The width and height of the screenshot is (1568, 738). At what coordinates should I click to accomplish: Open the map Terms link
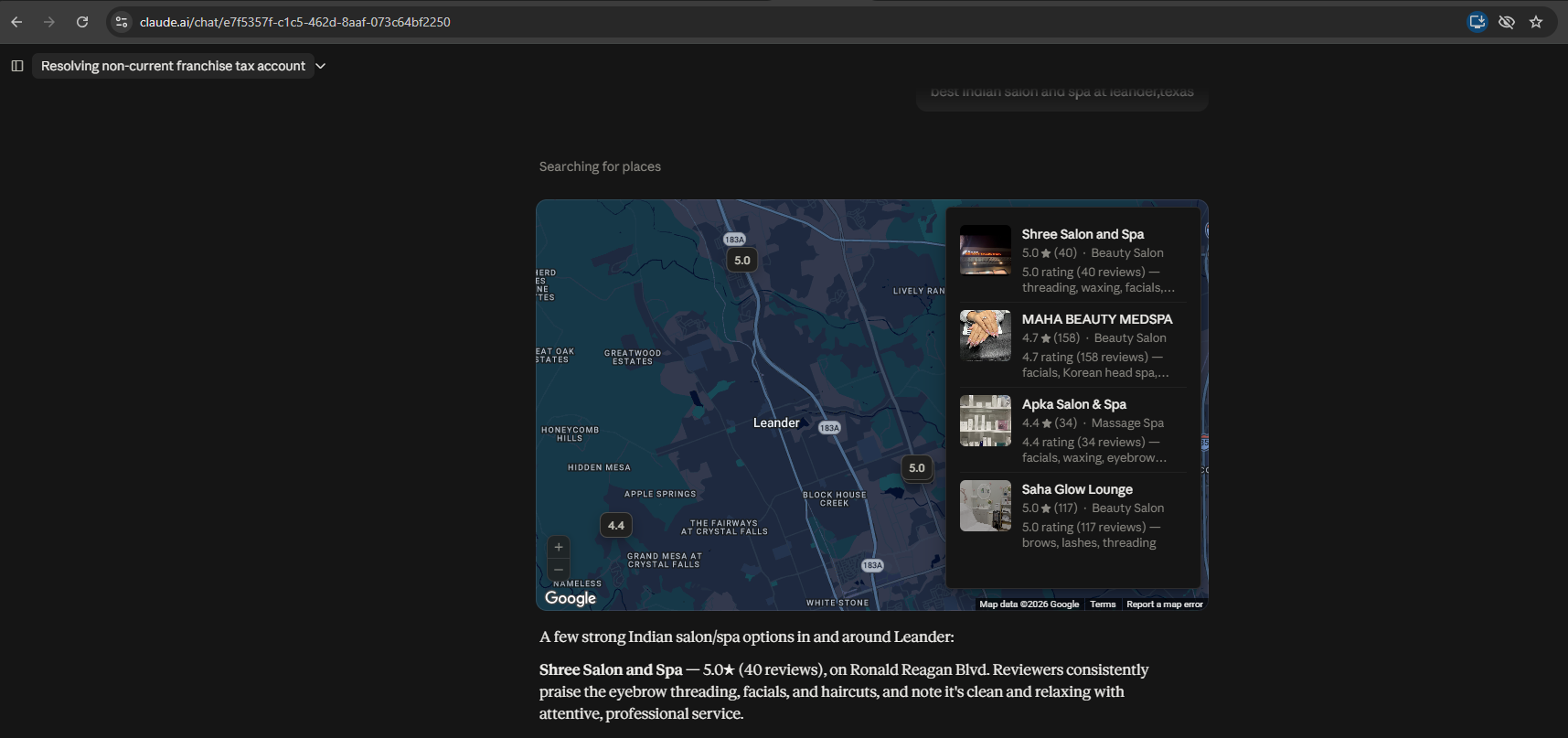1103,604
